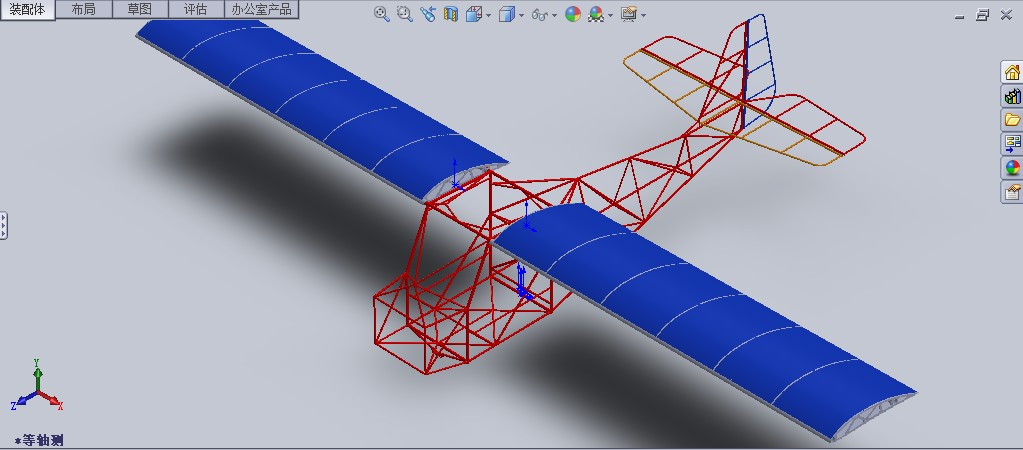Open the 评估 tab
1023x450 pixels.
point(196,9)
